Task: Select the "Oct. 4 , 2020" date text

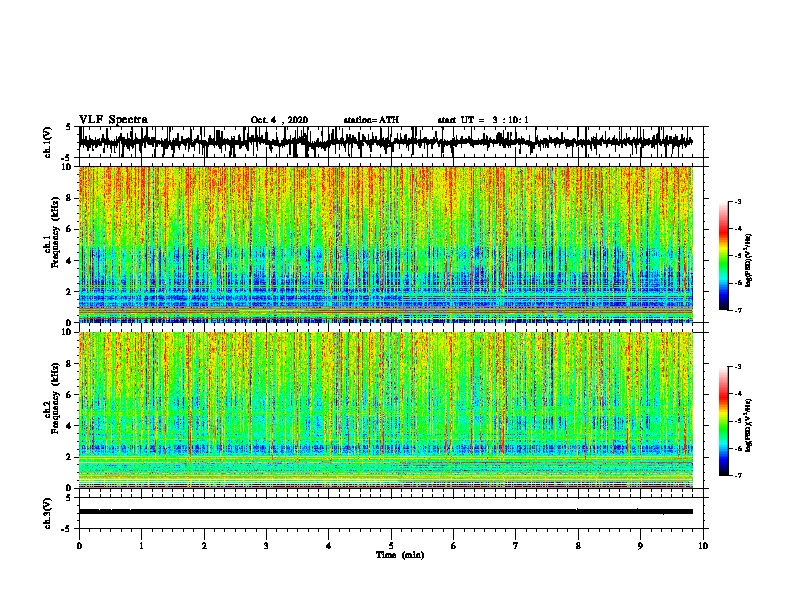Action: [x=279, y=120]
